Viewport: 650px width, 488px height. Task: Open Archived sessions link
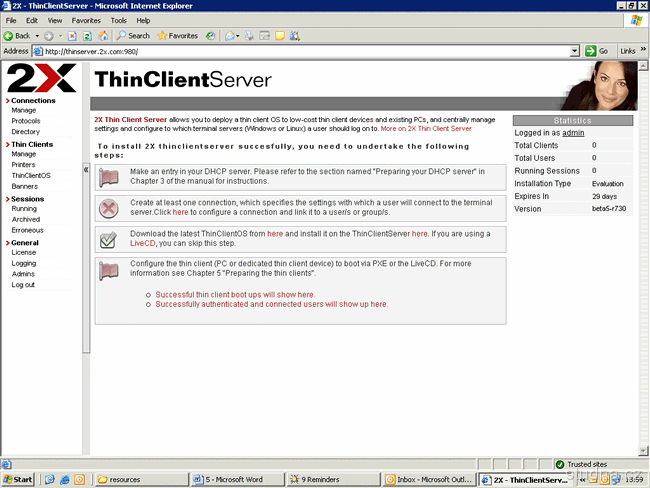coord(26,220)
